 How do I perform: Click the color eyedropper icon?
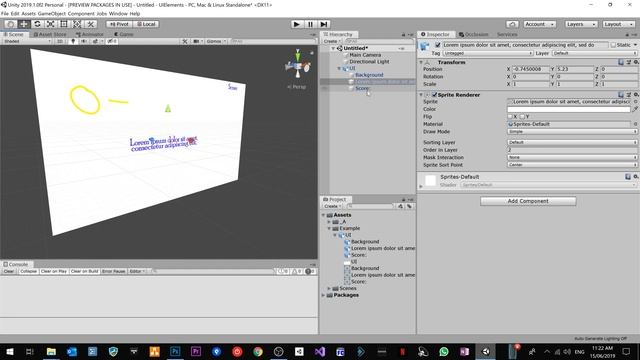[635, 109]
